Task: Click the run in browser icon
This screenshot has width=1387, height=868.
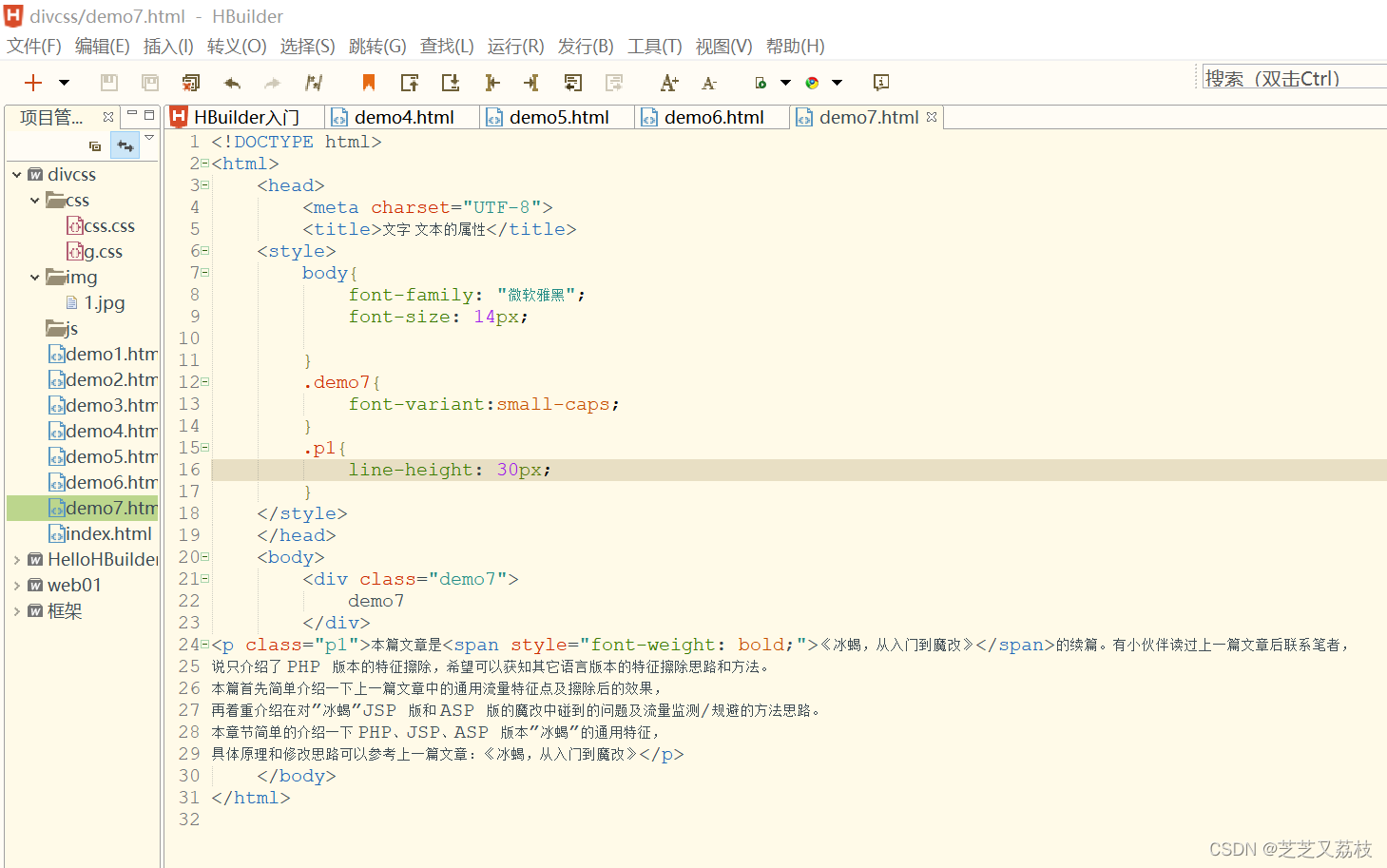Action: [761, 83]
